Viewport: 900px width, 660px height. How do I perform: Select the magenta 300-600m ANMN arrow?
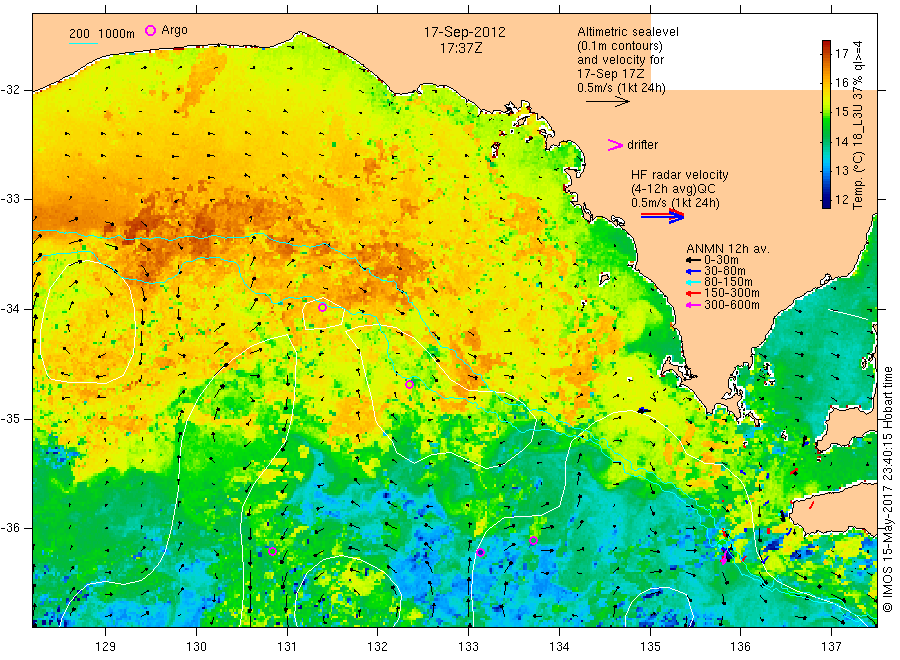click(693, 305)
